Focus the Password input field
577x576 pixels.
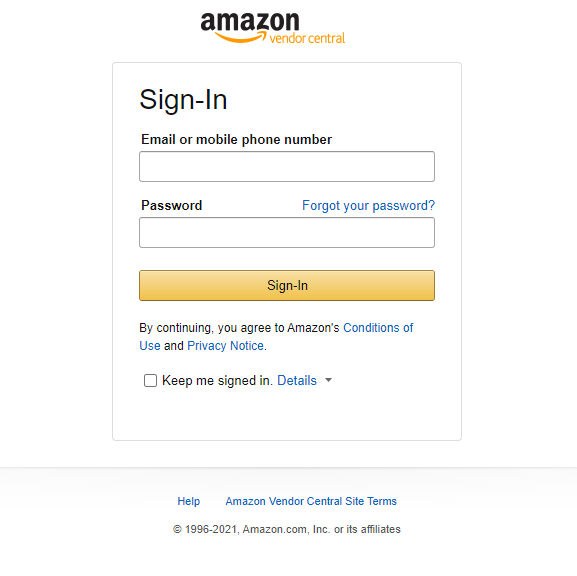coord(287,233)
